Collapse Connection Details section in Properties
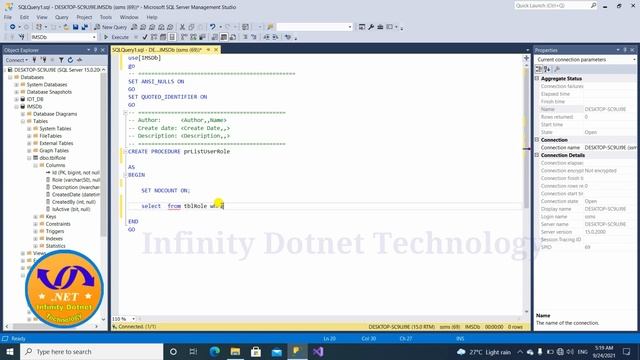 (537, 155)
